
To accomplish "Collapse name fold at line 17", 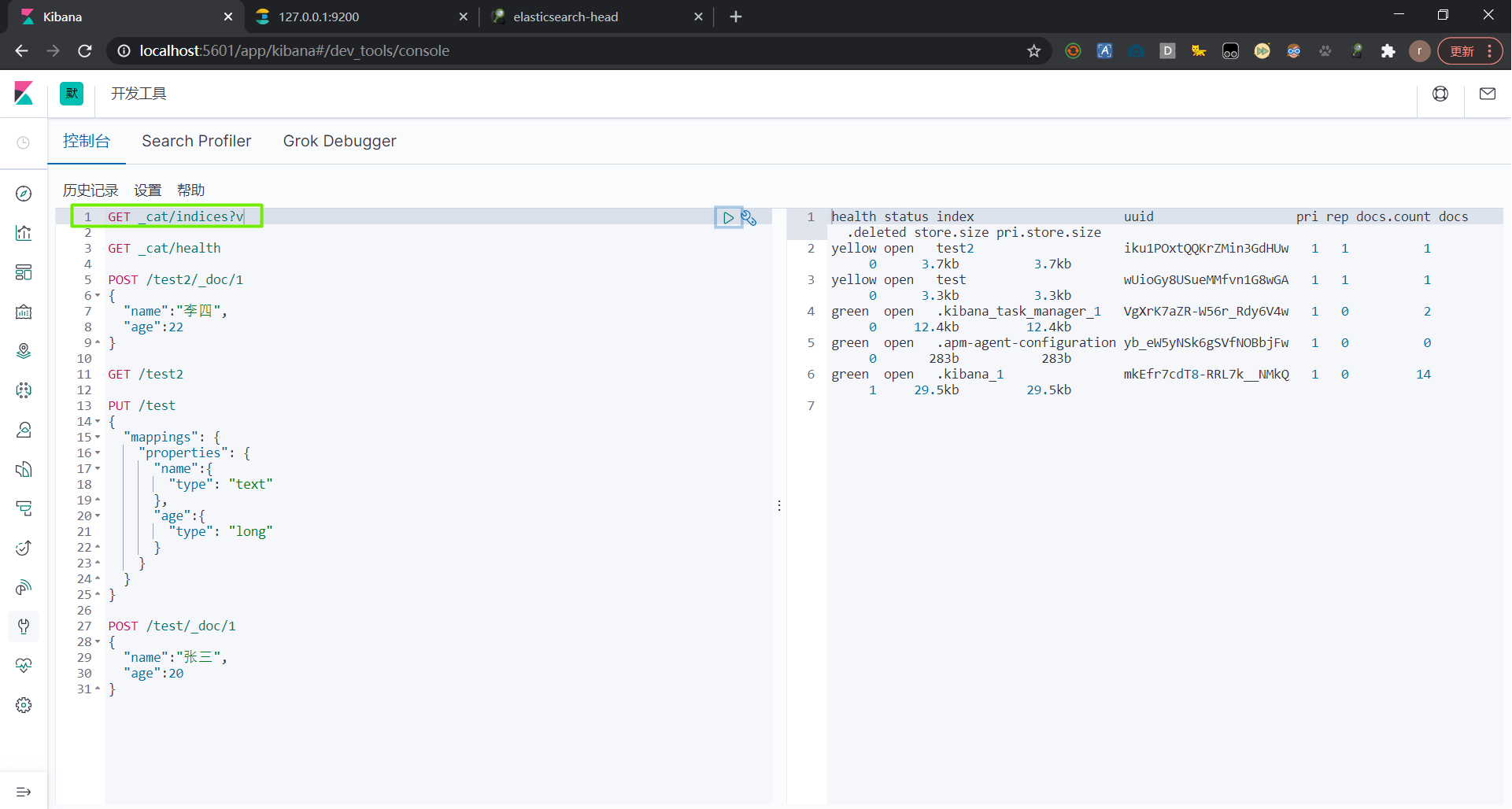I will click(98, 469).
